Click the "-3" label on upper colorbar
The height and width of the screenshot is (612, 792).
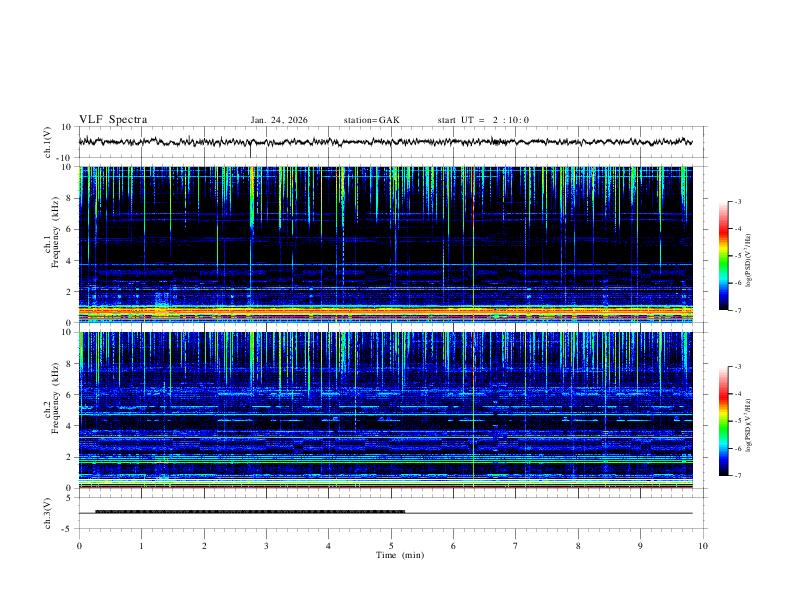737,201
